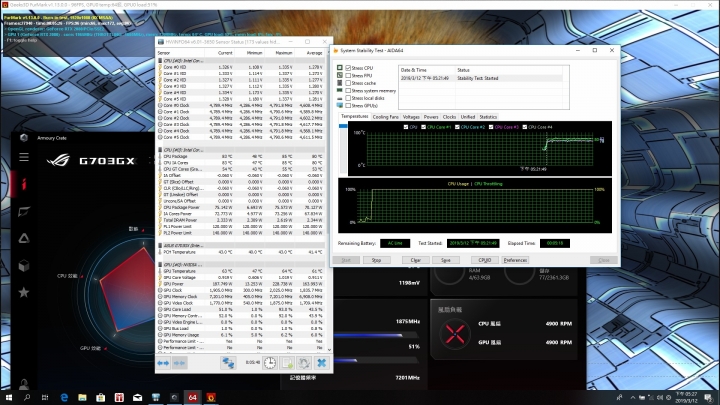This screenshot has height=405, width=720.
Task: Open the Windows Start menu
Action: 8,397
